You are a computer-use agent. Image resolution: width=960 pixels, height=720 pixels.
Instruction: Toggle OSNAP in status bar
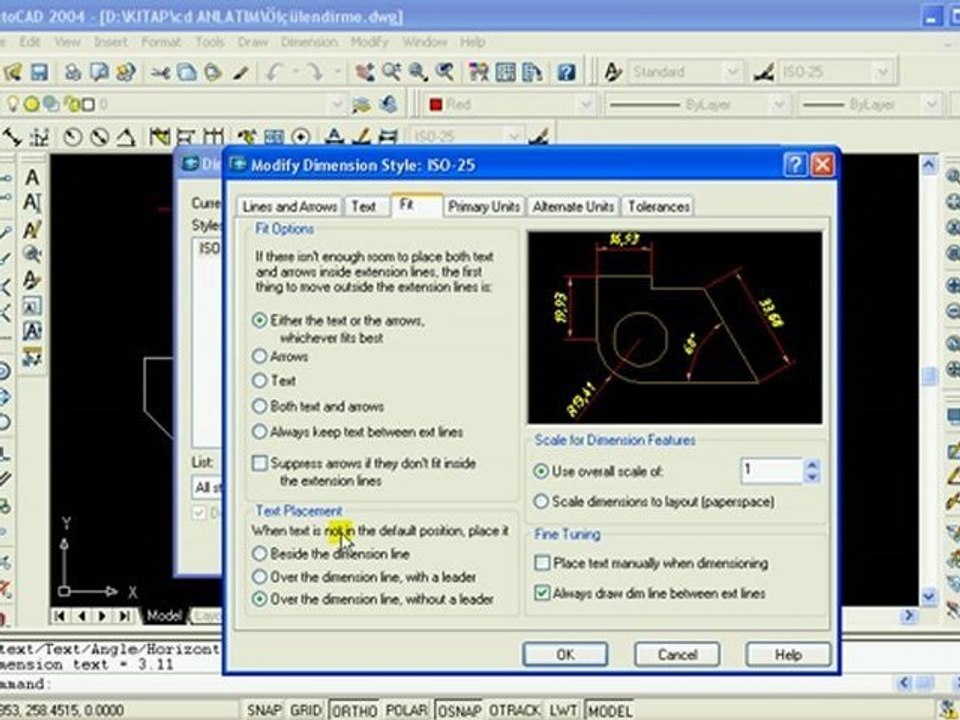click(x=459, y=710)
